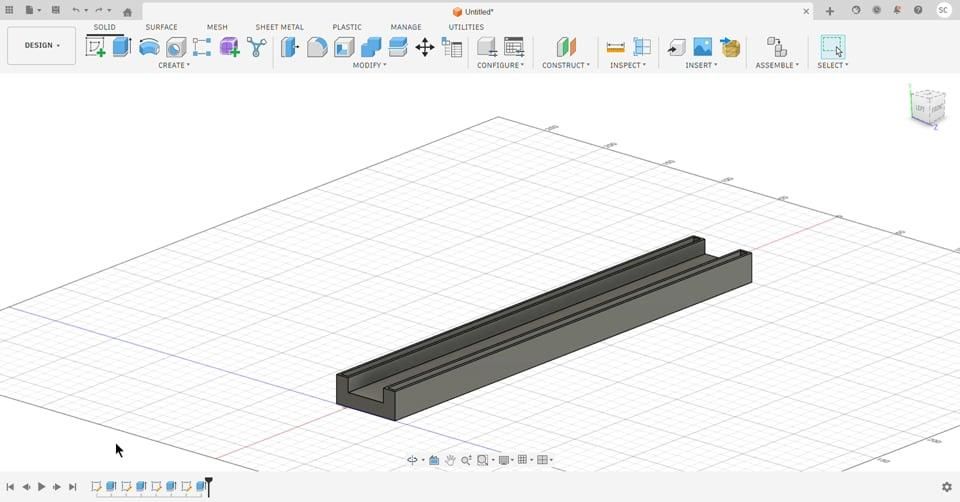Select the Interference tool icon

pyautogui.click(x=642, y=47)
